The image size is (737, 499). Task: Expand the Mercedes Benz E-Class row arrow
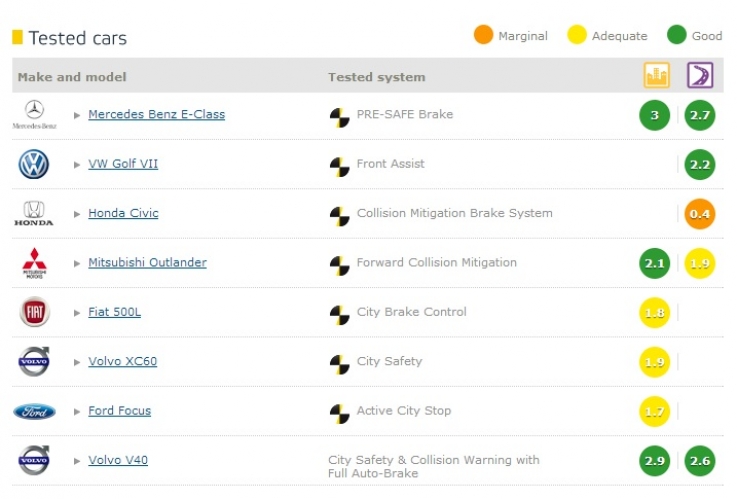pyautogui.click(x=77, y=115)
